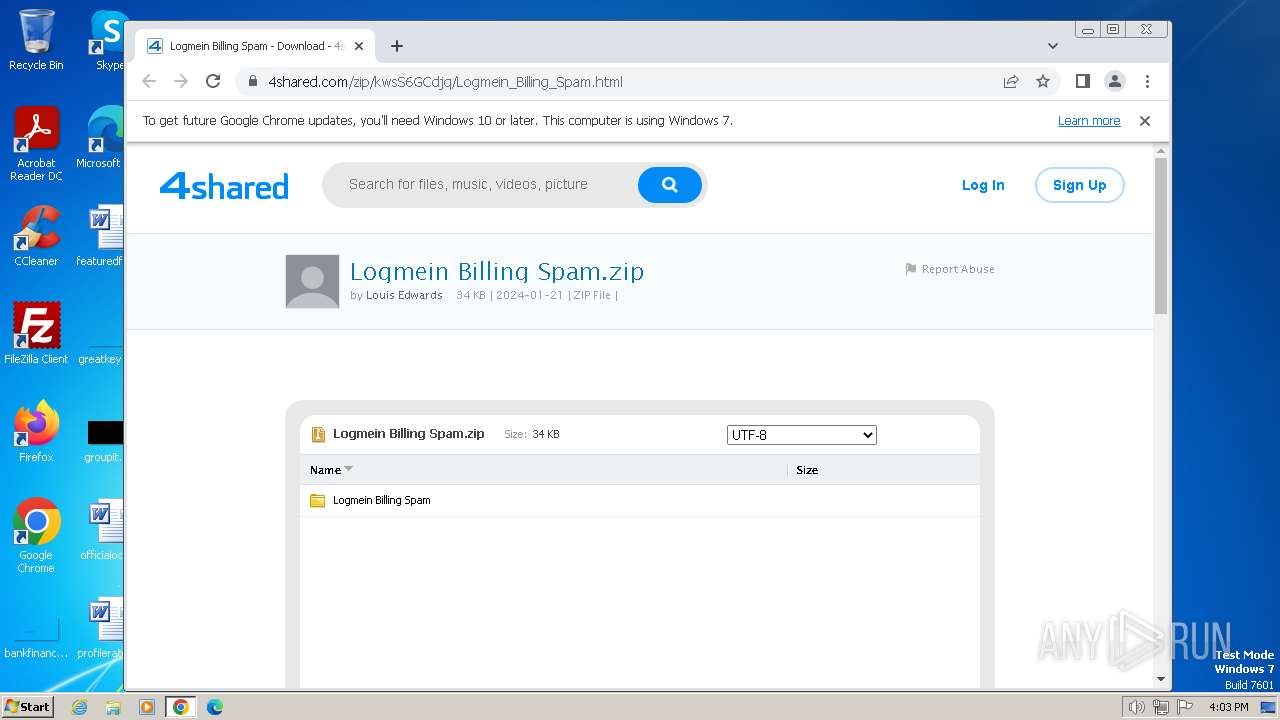
Task: Click the zip archive icon beside the file name
Action: [x=318, y=434]
